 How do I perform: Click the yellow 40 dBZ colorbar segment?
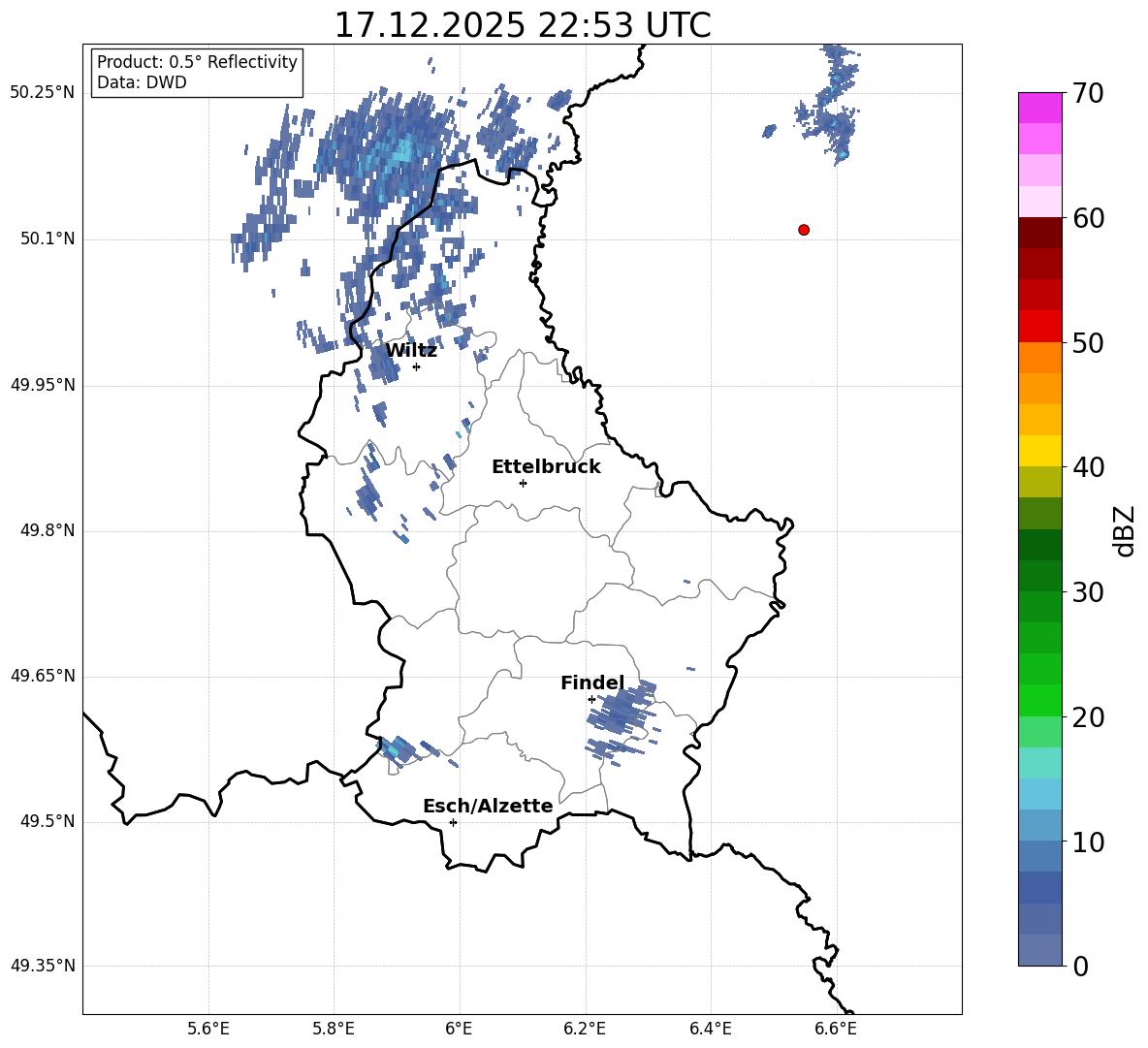[x=1040, y=451]
